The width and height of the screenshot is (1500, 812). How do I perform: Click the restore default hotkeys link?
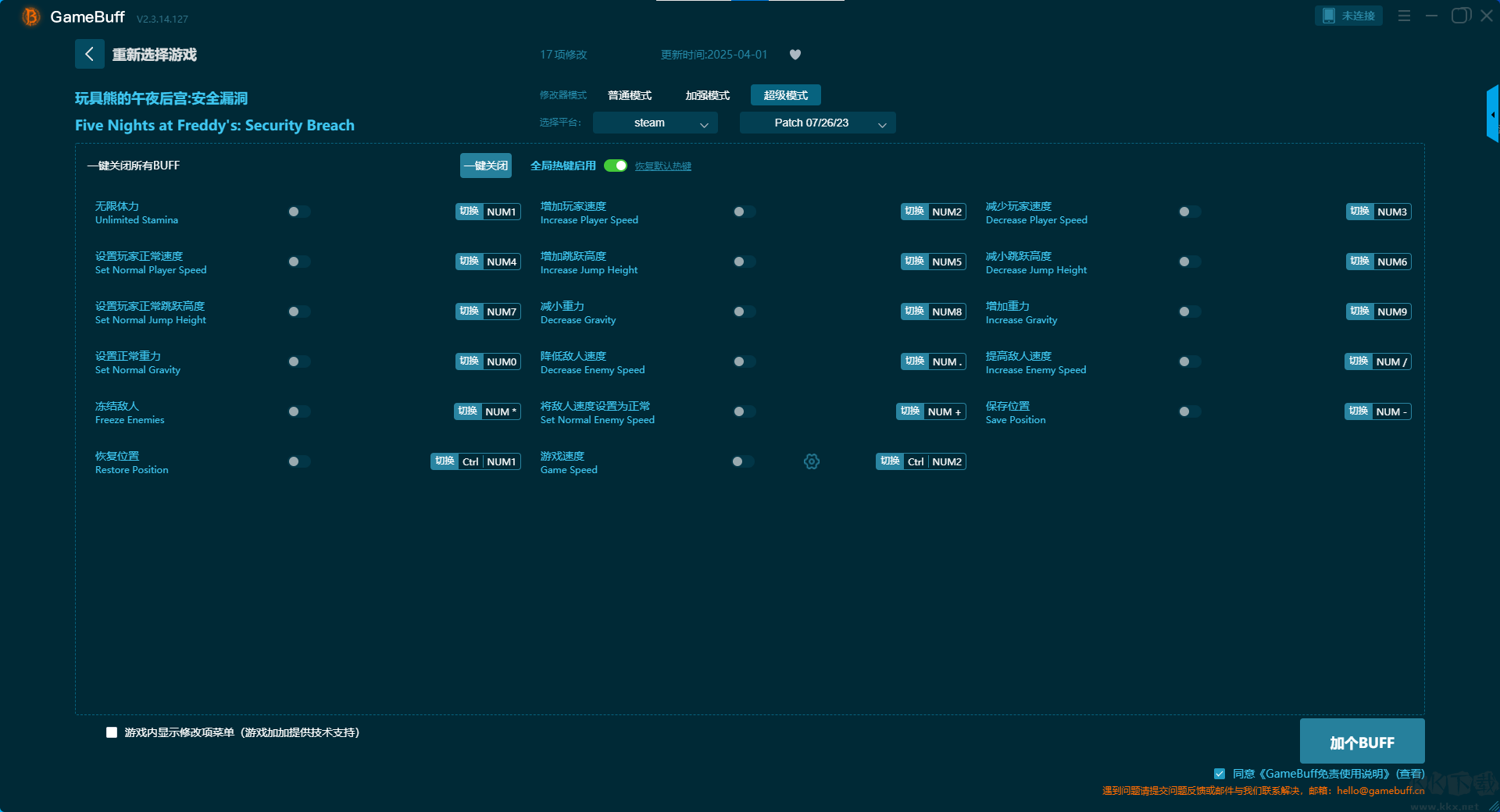click(x=662, y=166)
